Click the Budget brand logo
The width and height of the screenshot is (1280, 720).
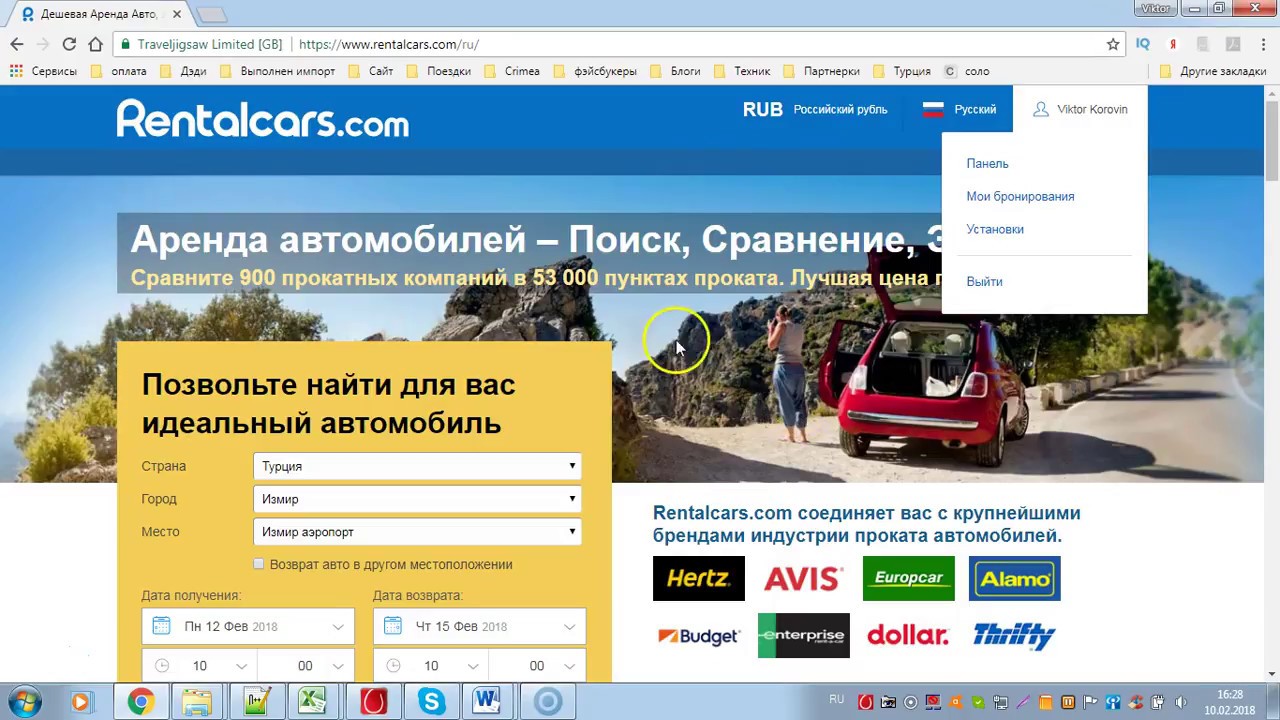coord(699,636)
